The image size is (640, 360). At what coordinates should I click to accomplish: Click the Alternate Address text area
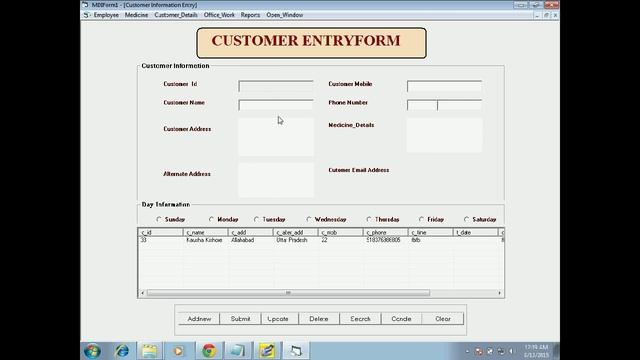click(x=276, y=180)
